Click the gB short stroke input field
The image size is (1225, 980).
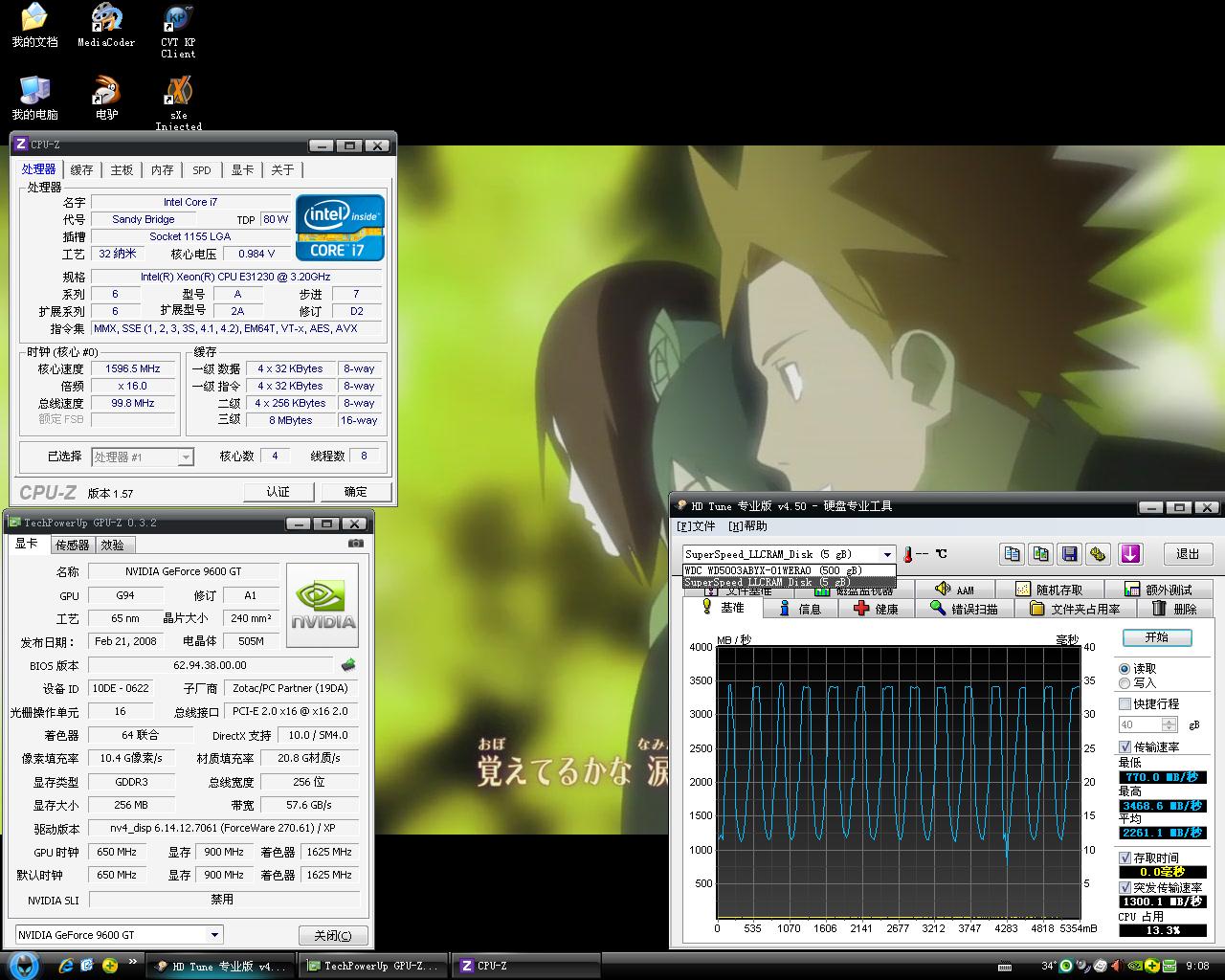click(1141, 724)
